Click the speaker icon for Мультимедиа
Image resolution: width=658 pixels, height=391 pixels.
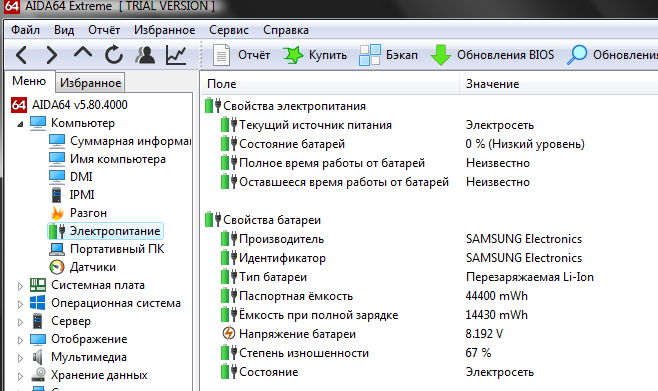point(38,357)
